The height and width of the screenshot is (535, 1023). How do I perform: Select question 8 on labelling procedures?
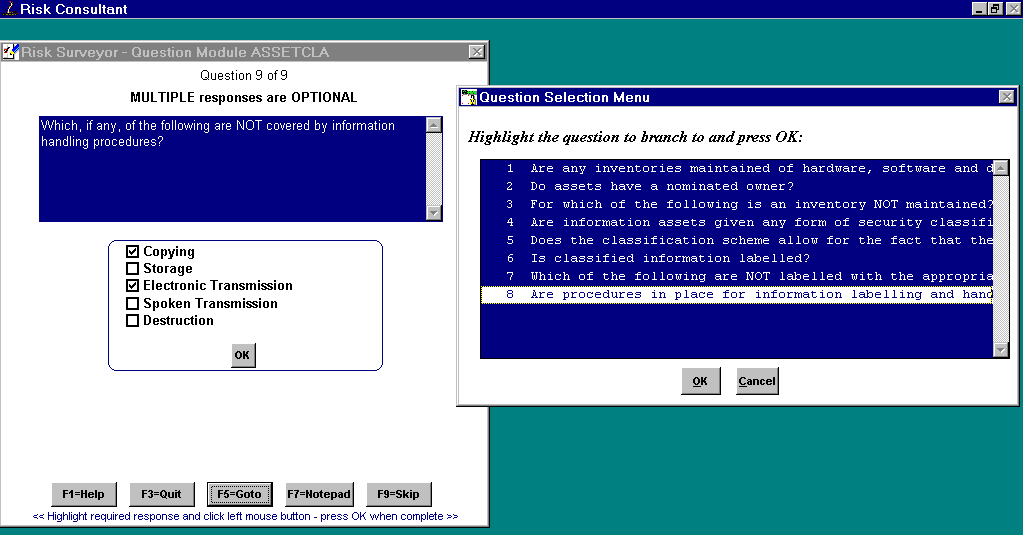coord(737,294)
